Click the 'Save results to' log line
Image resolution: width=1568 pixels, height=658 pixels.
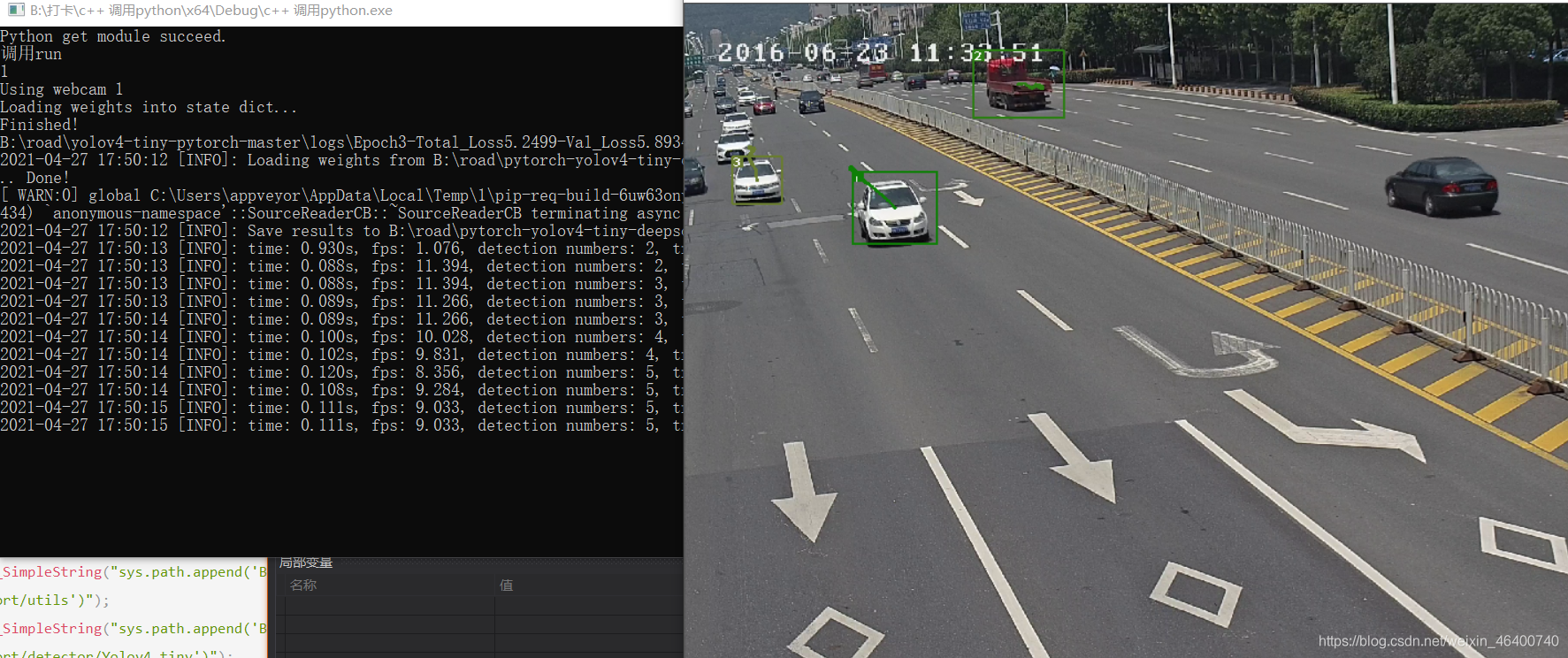341,231
